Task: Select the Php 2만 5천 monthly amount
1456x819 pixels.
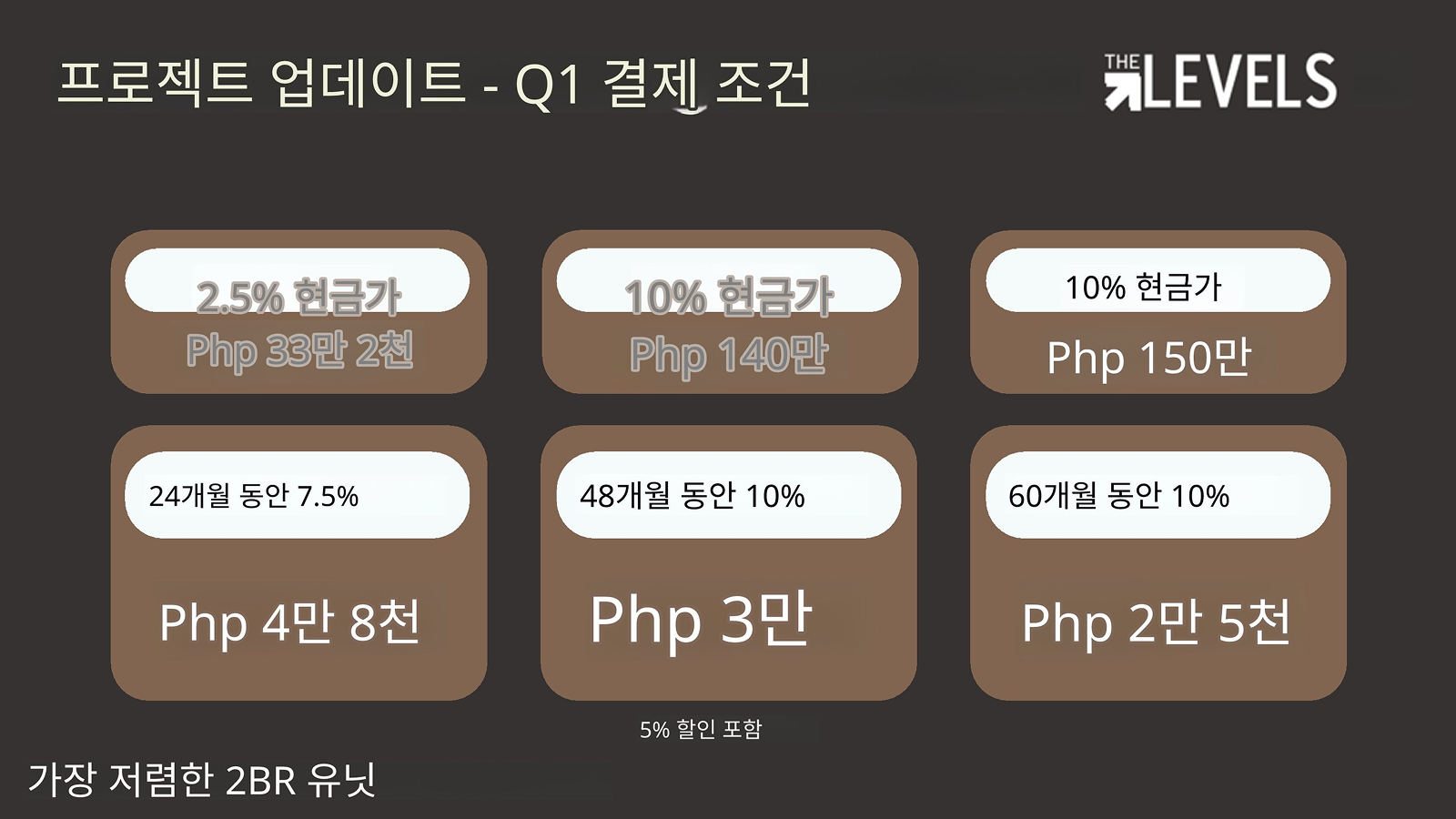Action: click(1156, 622)
